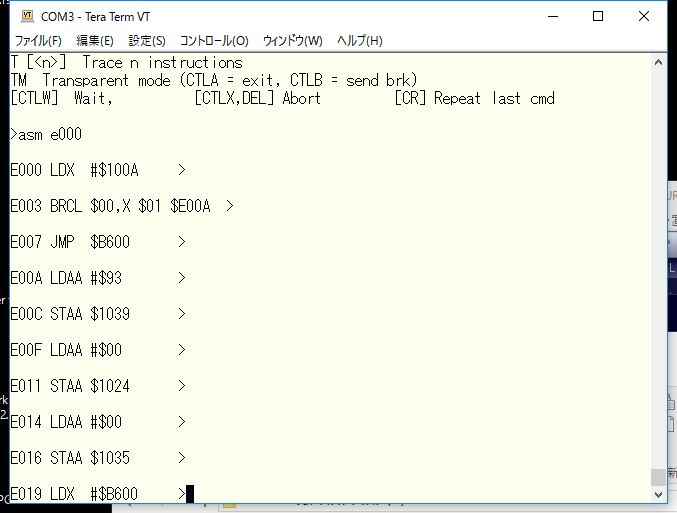Click the 'COM3 - Tera Term VT' window title
Screen dimensions: 677x513
(95, 17)
